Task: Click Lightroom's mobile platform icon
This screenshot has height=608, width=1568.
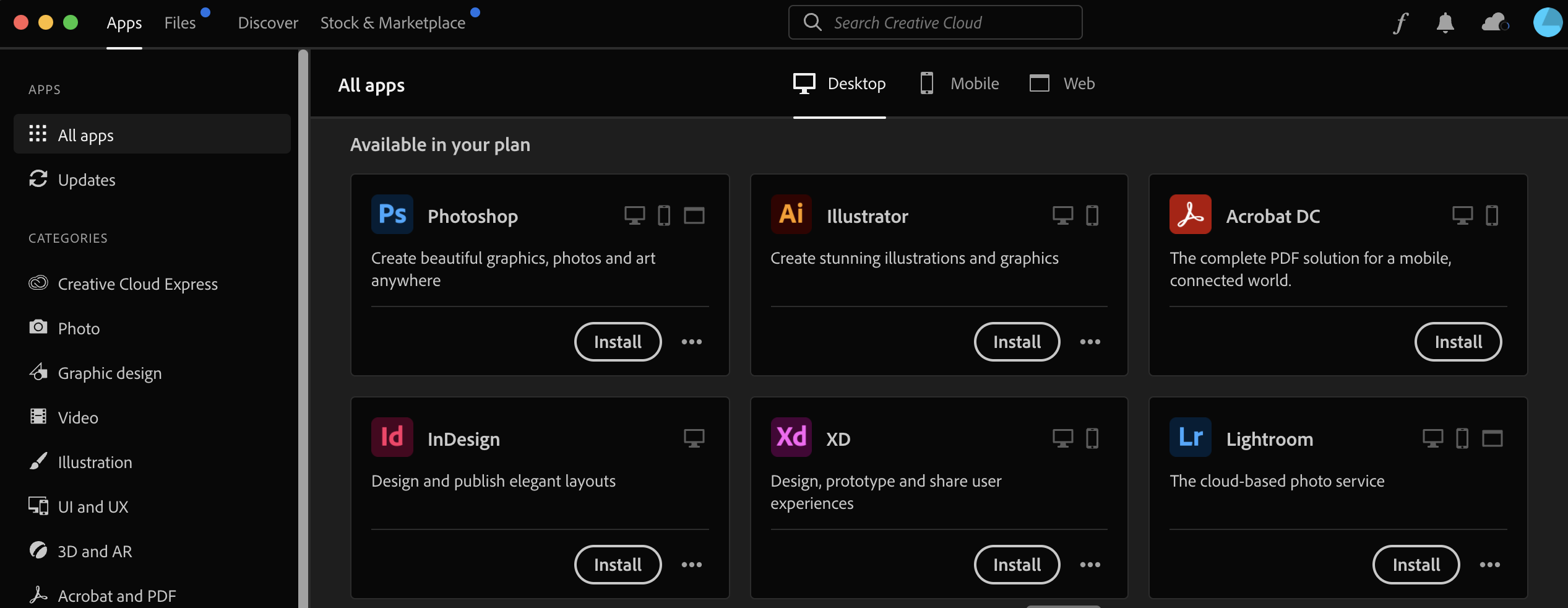Action: point(1462,438)
